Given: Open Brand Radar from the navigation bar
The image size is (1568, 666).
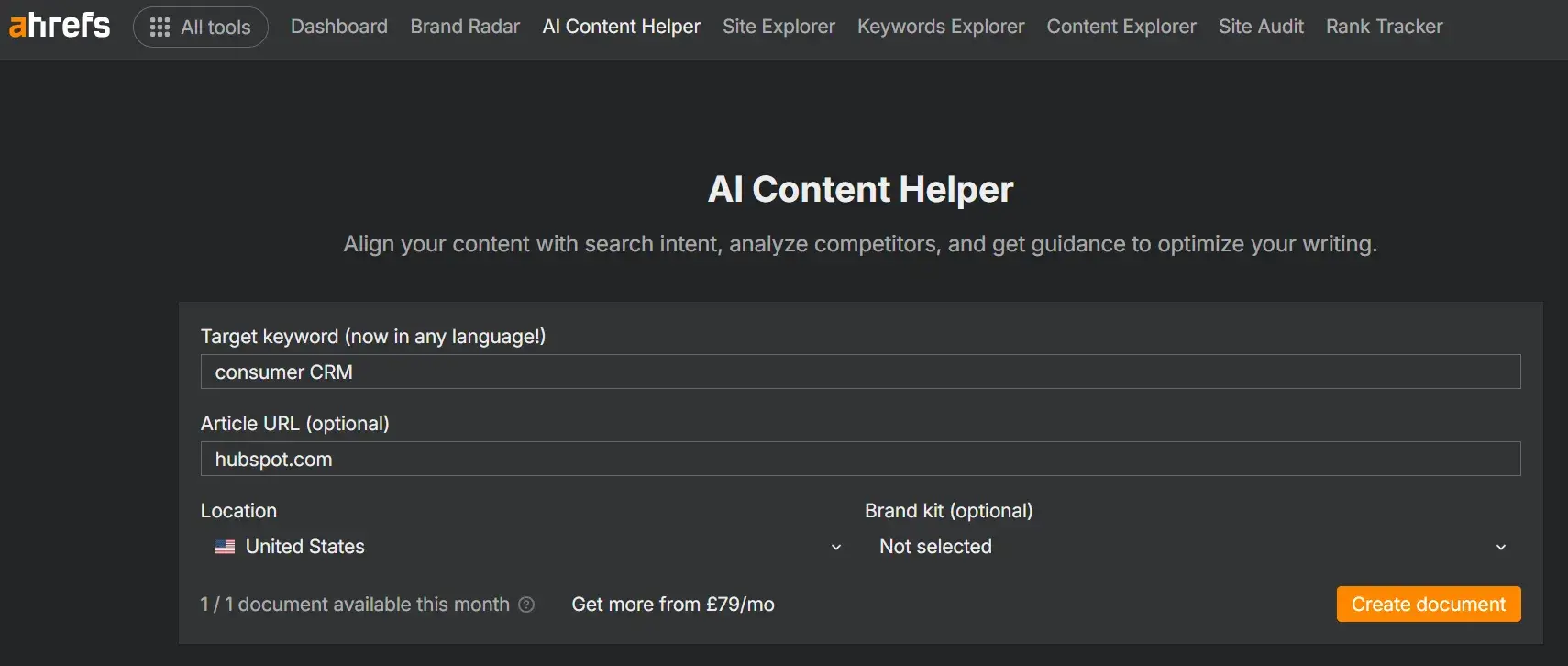Looking at the screenshot, I should pyautogui.click(x=465, y=27).
